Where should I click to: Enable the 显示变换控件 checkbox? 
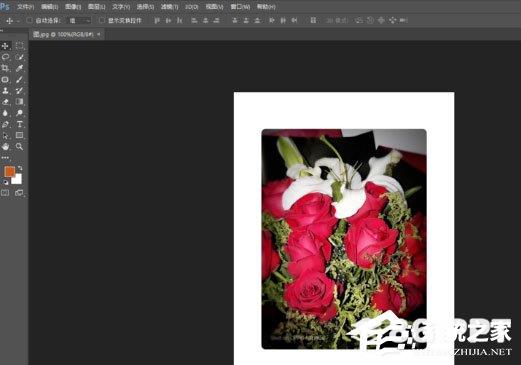point(102,20)
